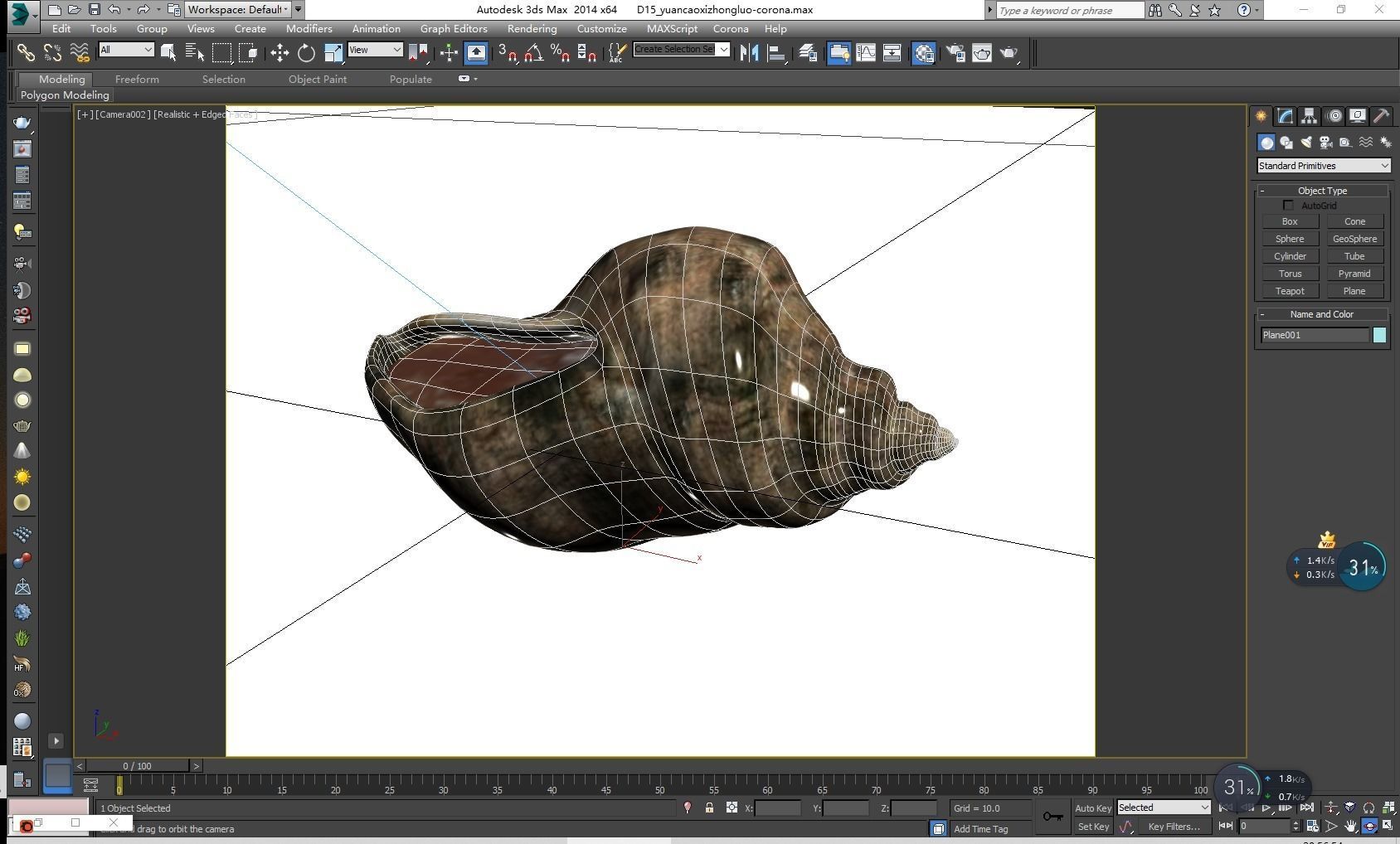Toggle the Selection Lock padlock
Image resolution: width=1400 pixels, height=844 pixels.
point(709,808)
